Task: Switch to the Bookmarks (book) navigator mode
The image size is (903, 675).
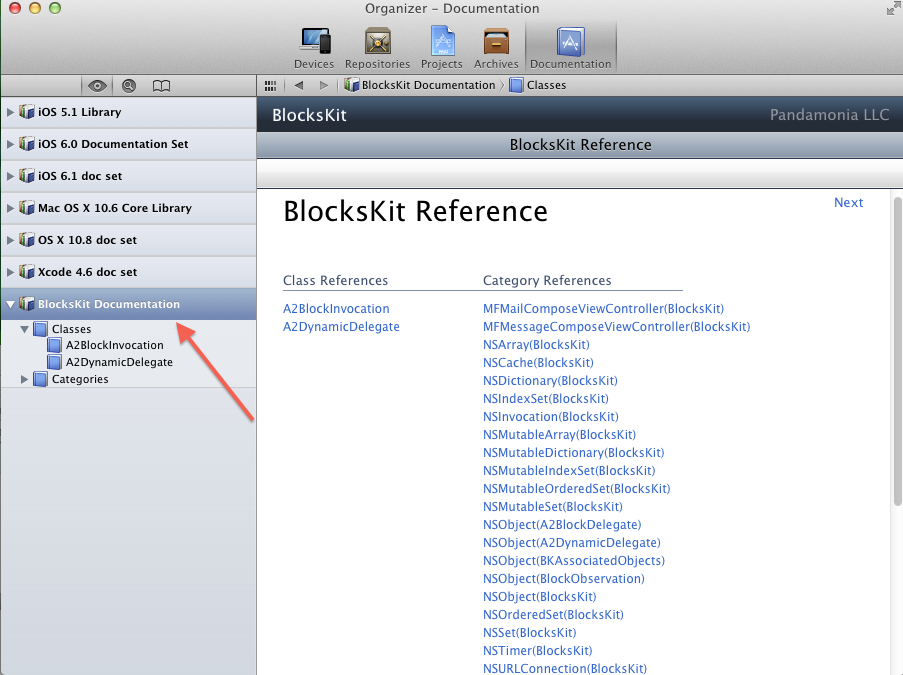Action: coord(161,86)
